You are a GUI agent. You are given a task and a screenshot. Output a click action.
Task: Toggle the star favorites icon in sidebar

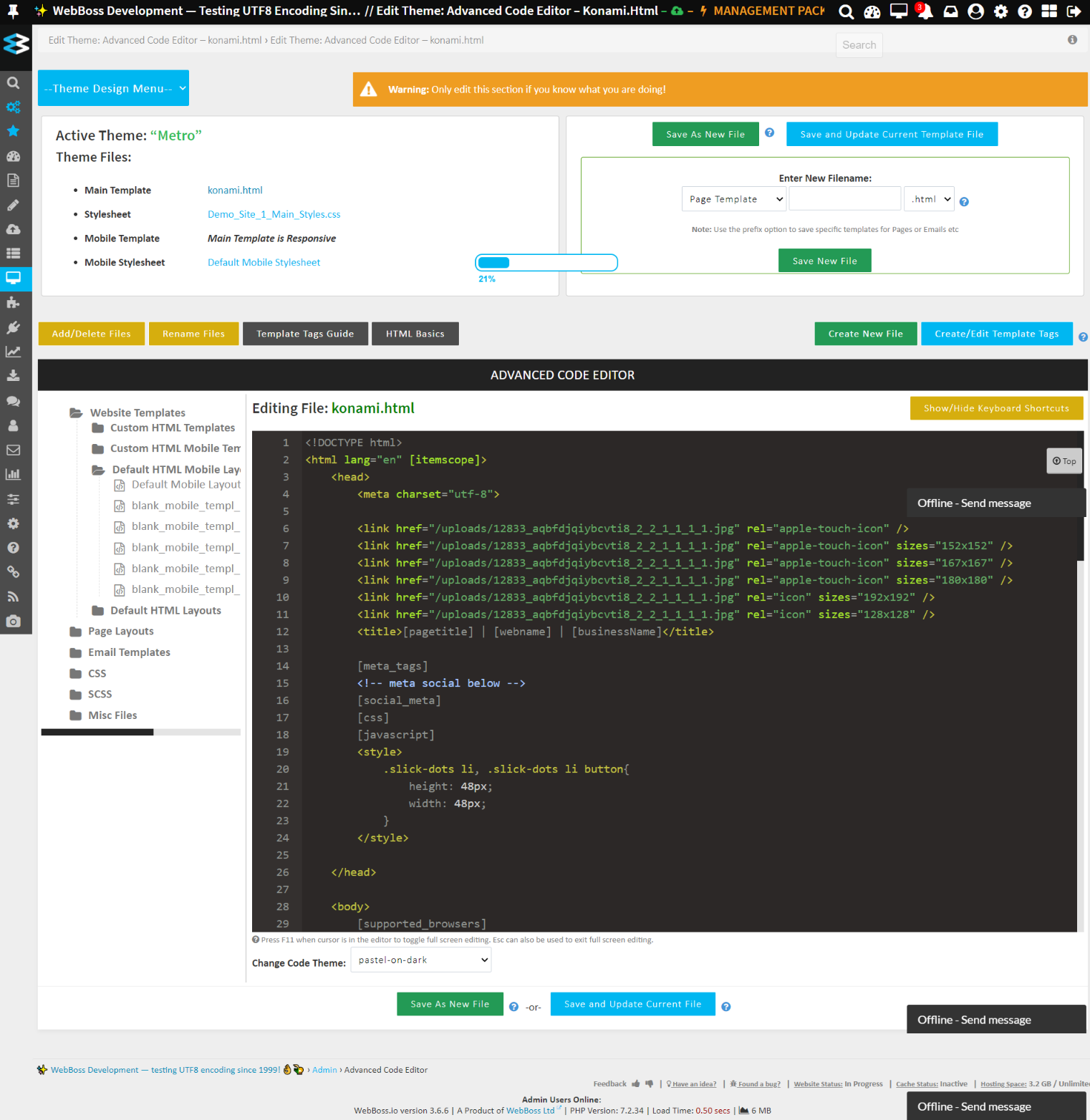tap(13, 131)
